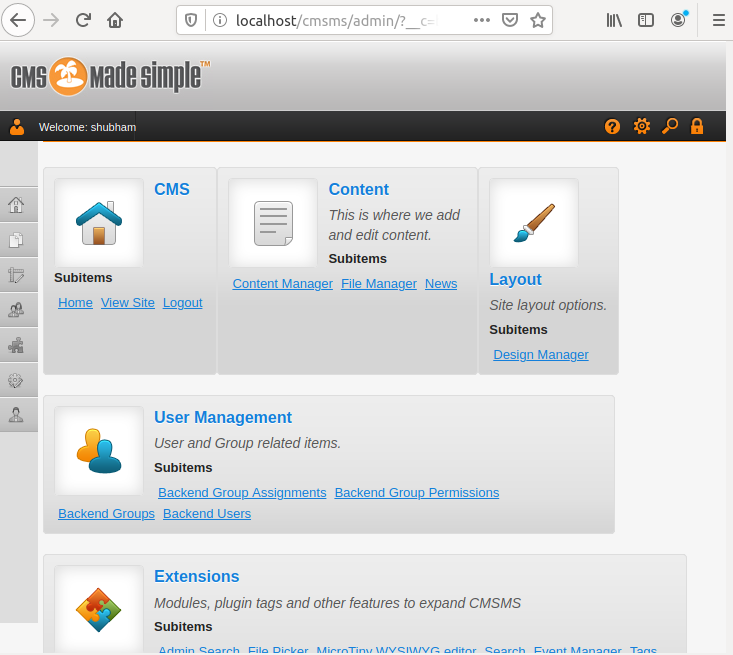733x655 pixels.
Task: Select the users group icon in sidebar
Action: coord(16,310)
